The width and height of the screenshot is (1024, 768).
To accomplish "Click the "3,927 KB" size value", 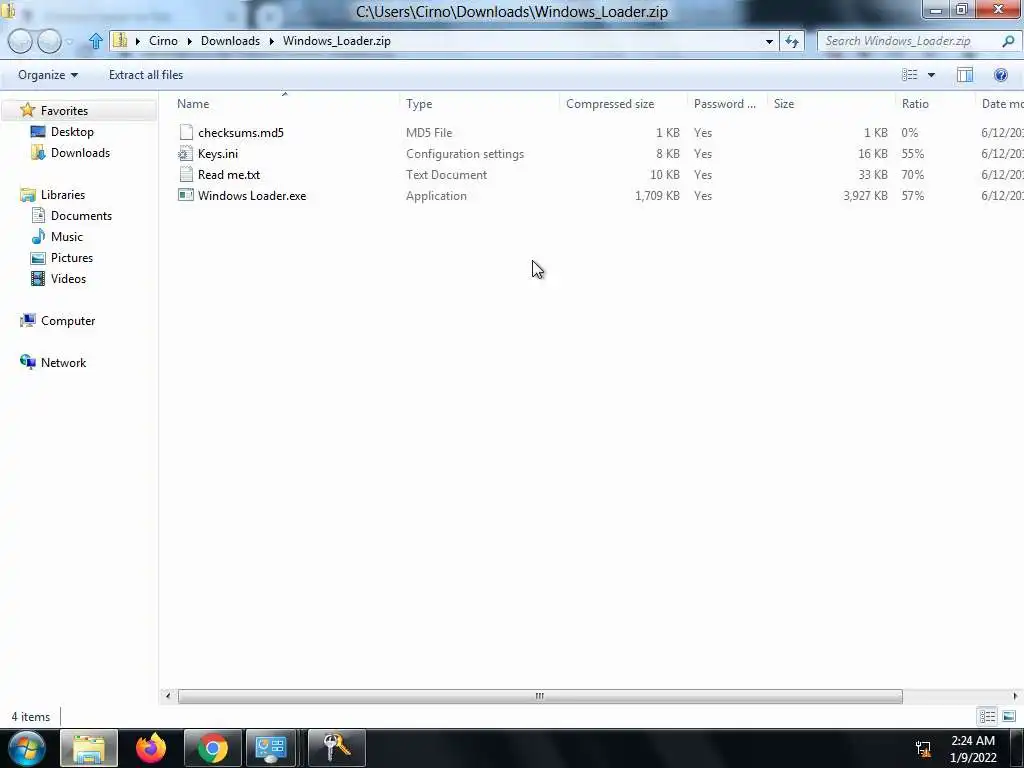I will tap(865, 195).
